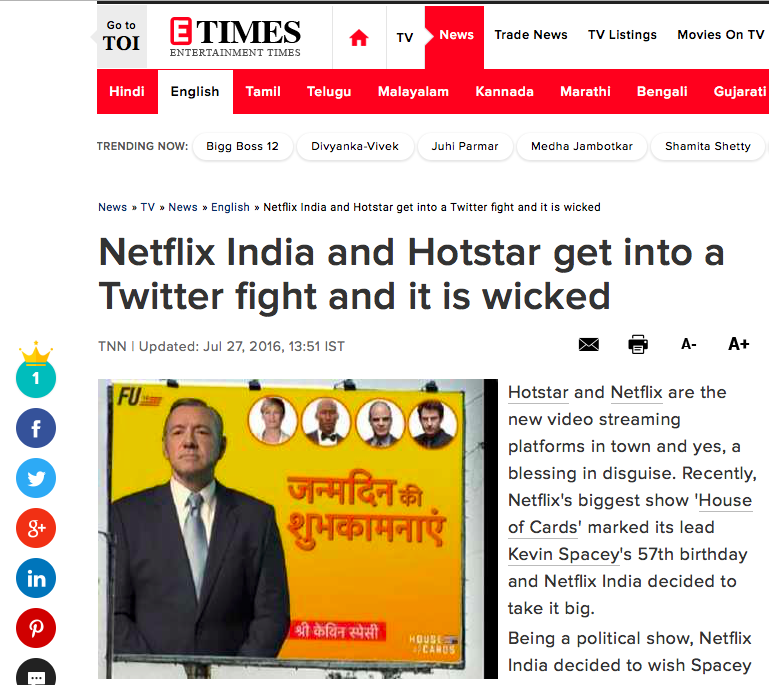Follow the Hotstar link in article
The image size is (769, 685).
(538, 392)
